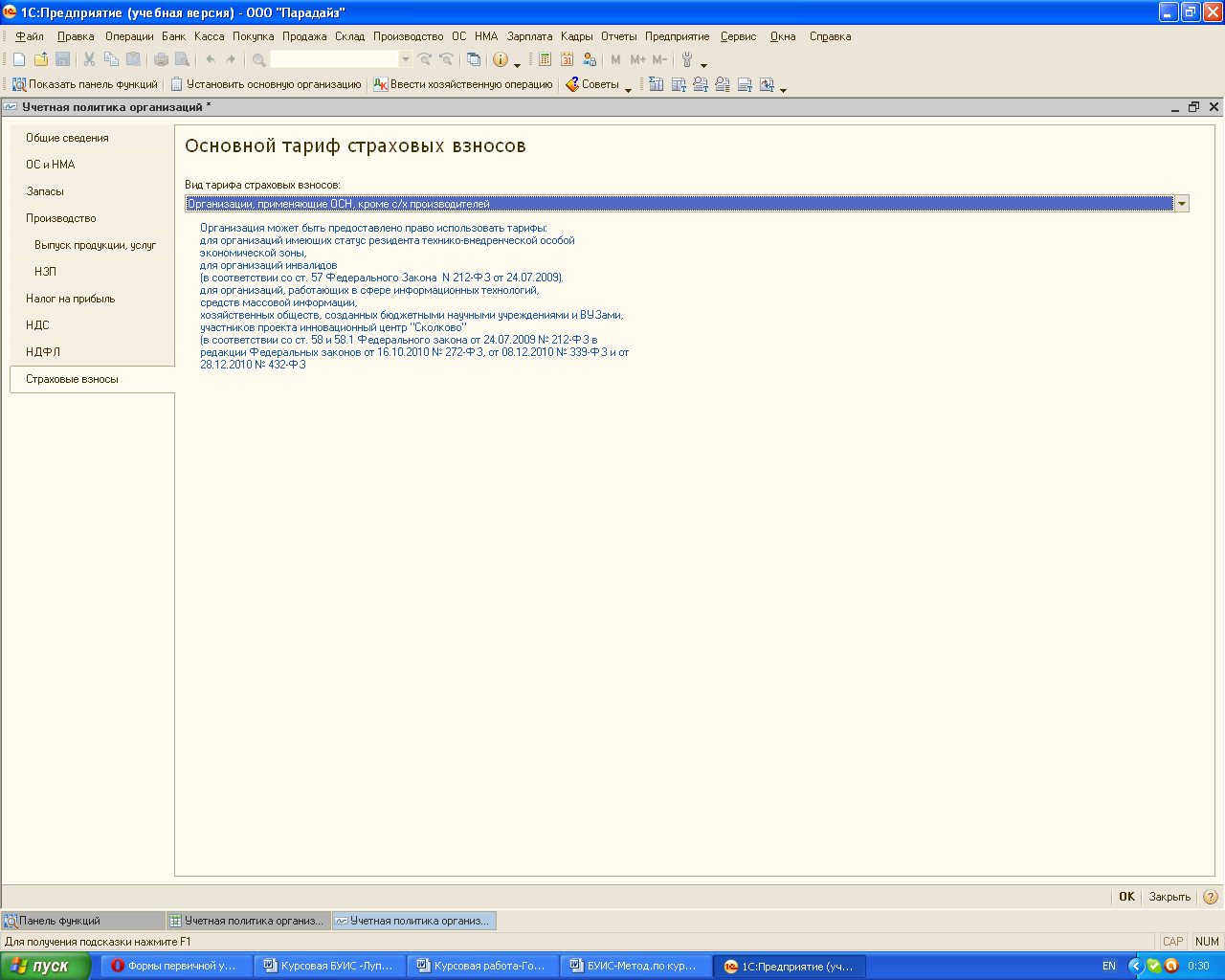Open the Кадры menu

(x=577, y=36)
